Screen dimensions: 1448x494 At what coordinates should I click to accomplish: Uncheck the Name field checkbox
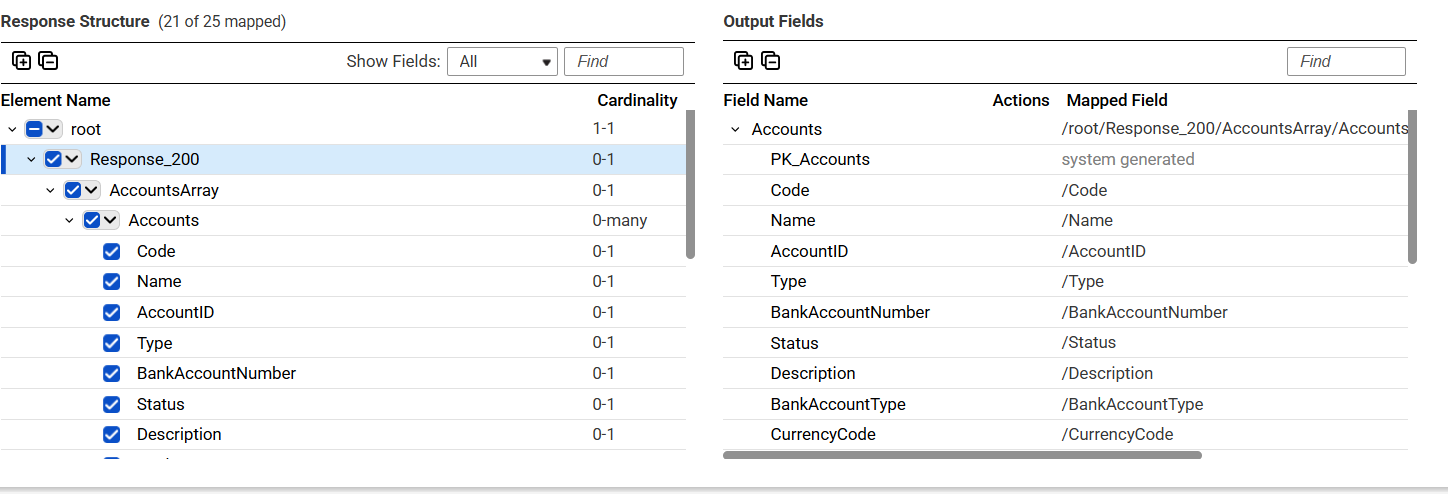(x=112, y=281)
